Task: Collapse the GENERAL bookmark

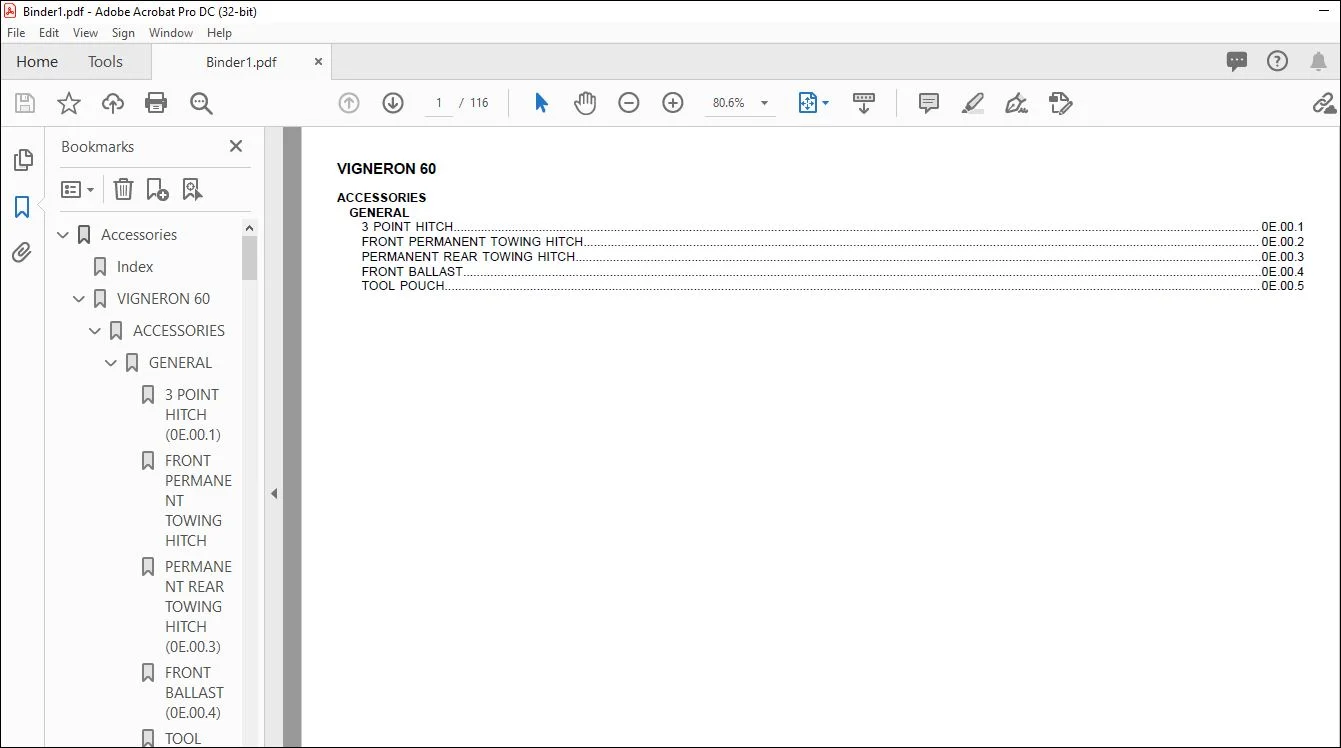Action: [x=111, y=363]
